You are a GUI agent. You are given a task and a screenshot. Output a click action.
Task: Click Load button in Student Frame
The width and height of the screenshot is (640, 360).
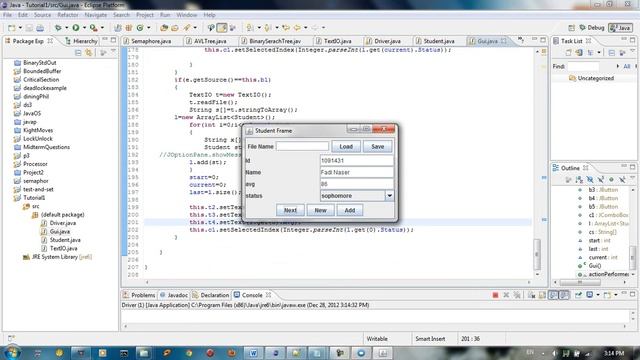[346, 147]
